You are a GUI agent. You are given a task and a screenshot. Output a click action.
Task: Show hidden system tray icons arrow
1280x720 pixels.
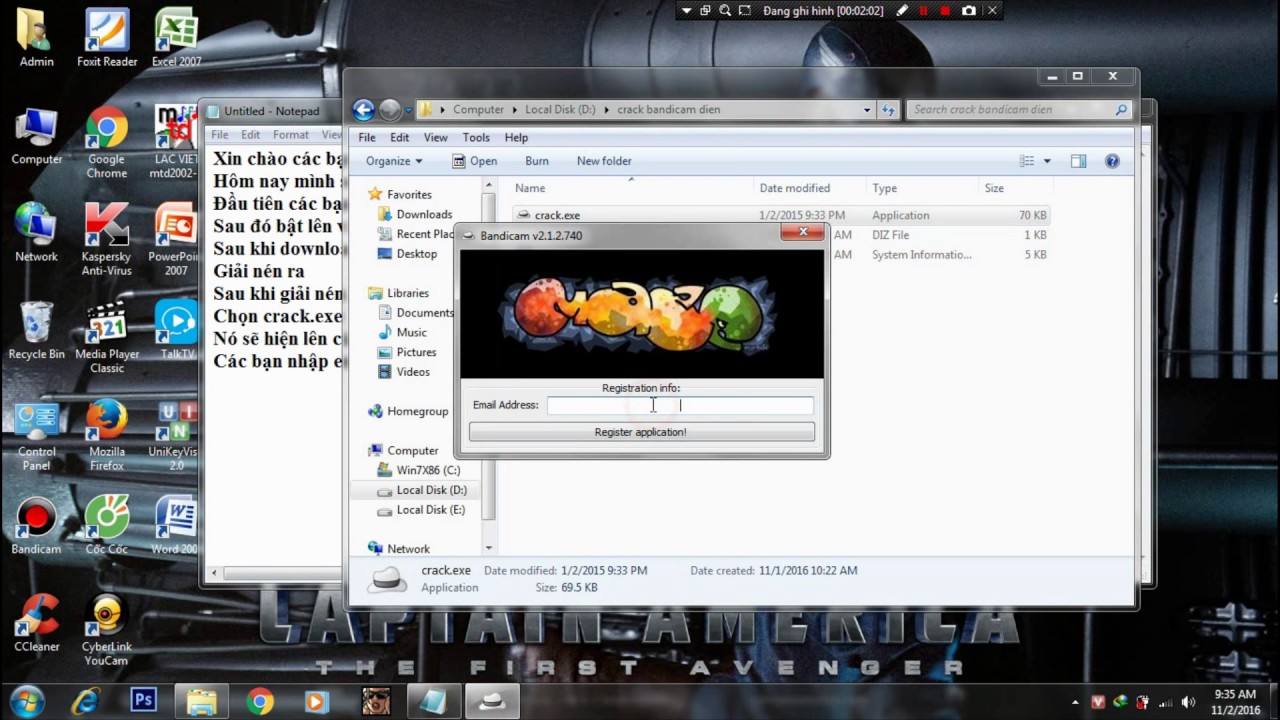point(1075,702)
